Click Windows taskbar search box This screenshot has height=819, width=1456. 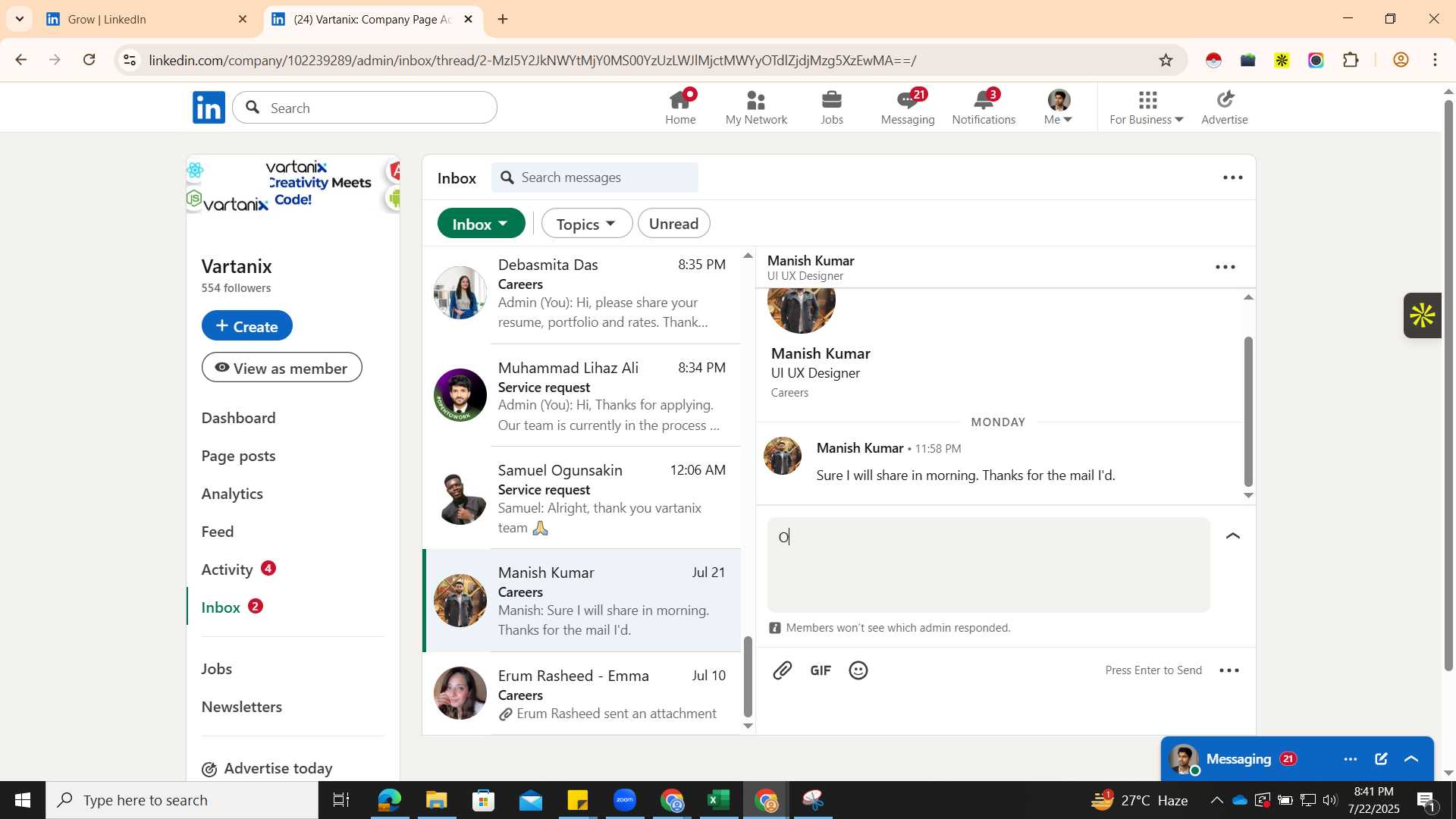pos(182,800)
